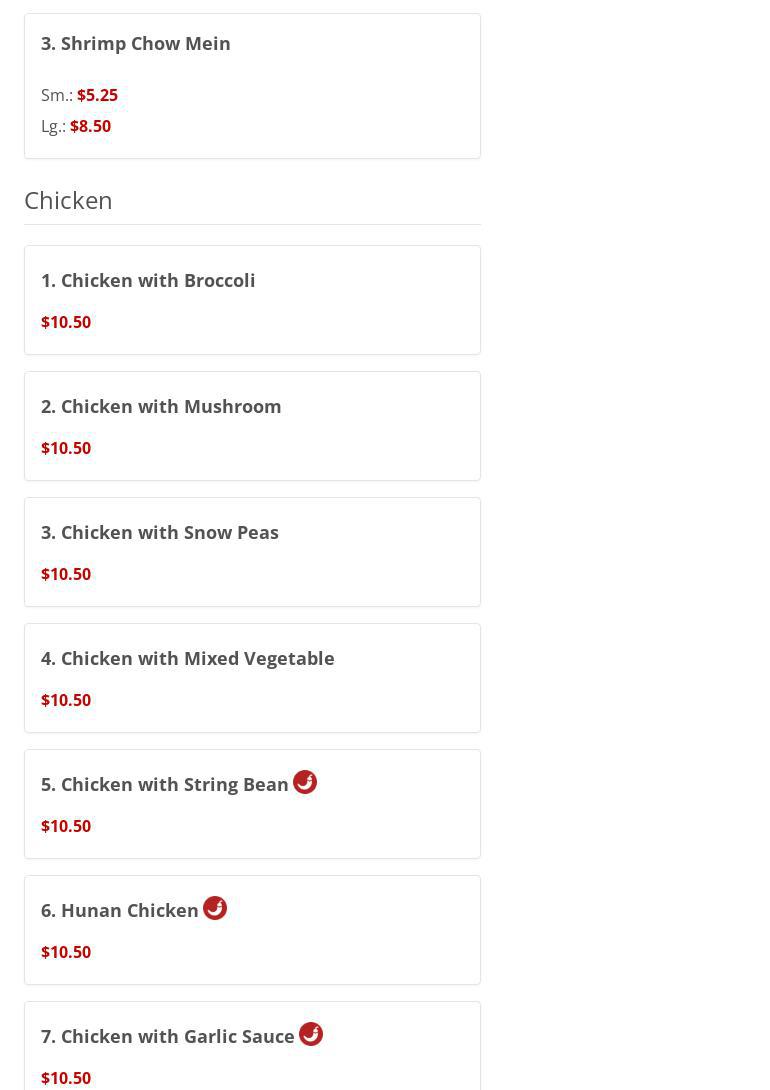Open Chicken with String Bean item
770x1090 pixels.
[x=165, y=784]
